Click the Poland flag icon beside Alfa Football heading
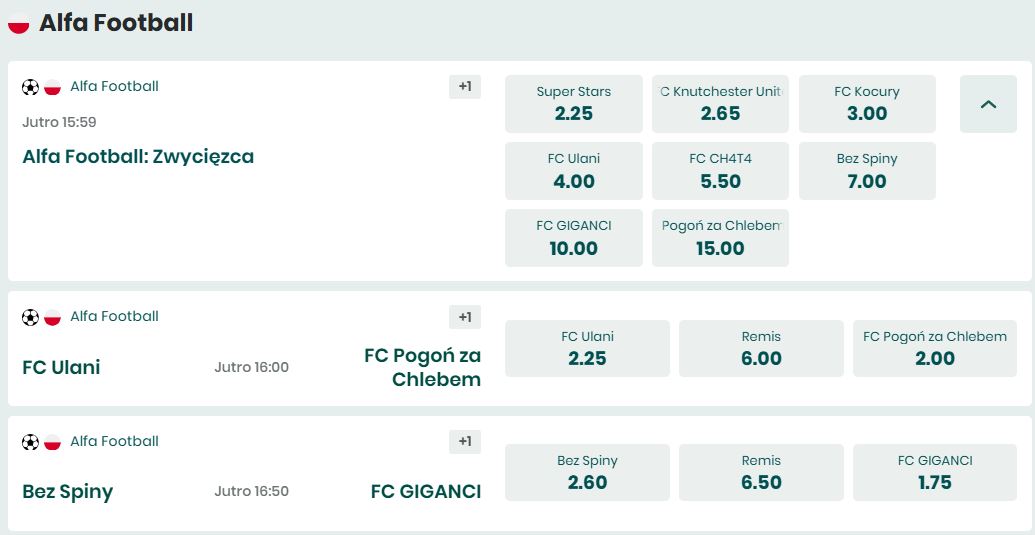The image size is (1035, 535). point(19,23)
